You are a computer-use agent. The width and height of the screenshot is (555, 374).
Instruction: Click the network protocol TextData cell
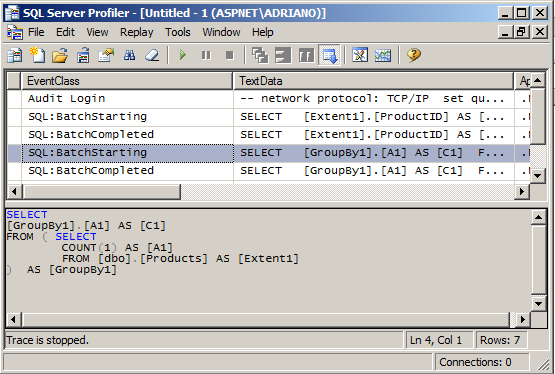373,99
